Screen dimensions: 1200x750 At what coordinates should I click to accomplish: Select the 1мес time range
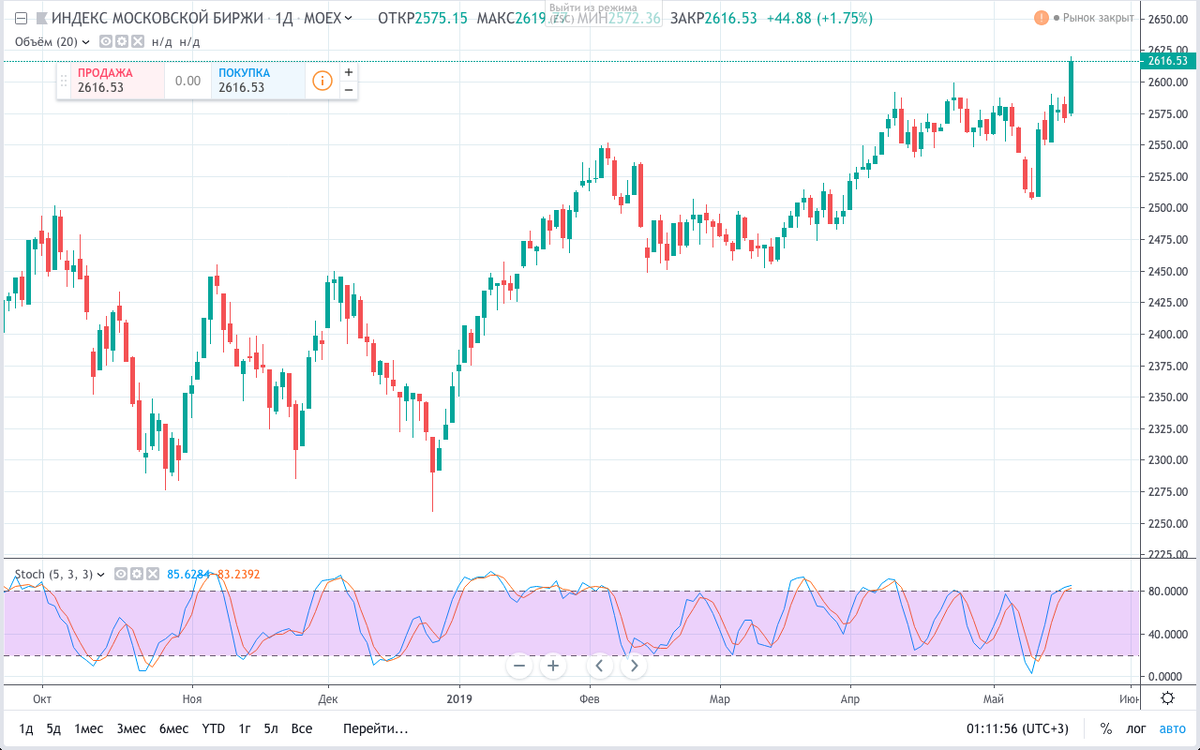[x=87, y=728]
